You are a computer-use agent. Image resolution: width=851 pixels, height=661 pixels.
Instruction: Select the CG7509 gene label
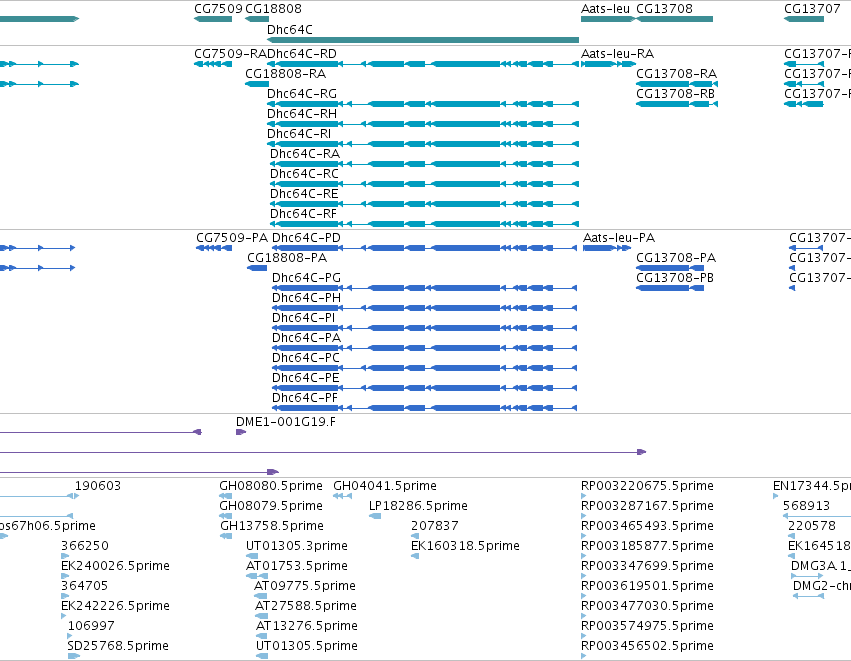pos(218,9)
